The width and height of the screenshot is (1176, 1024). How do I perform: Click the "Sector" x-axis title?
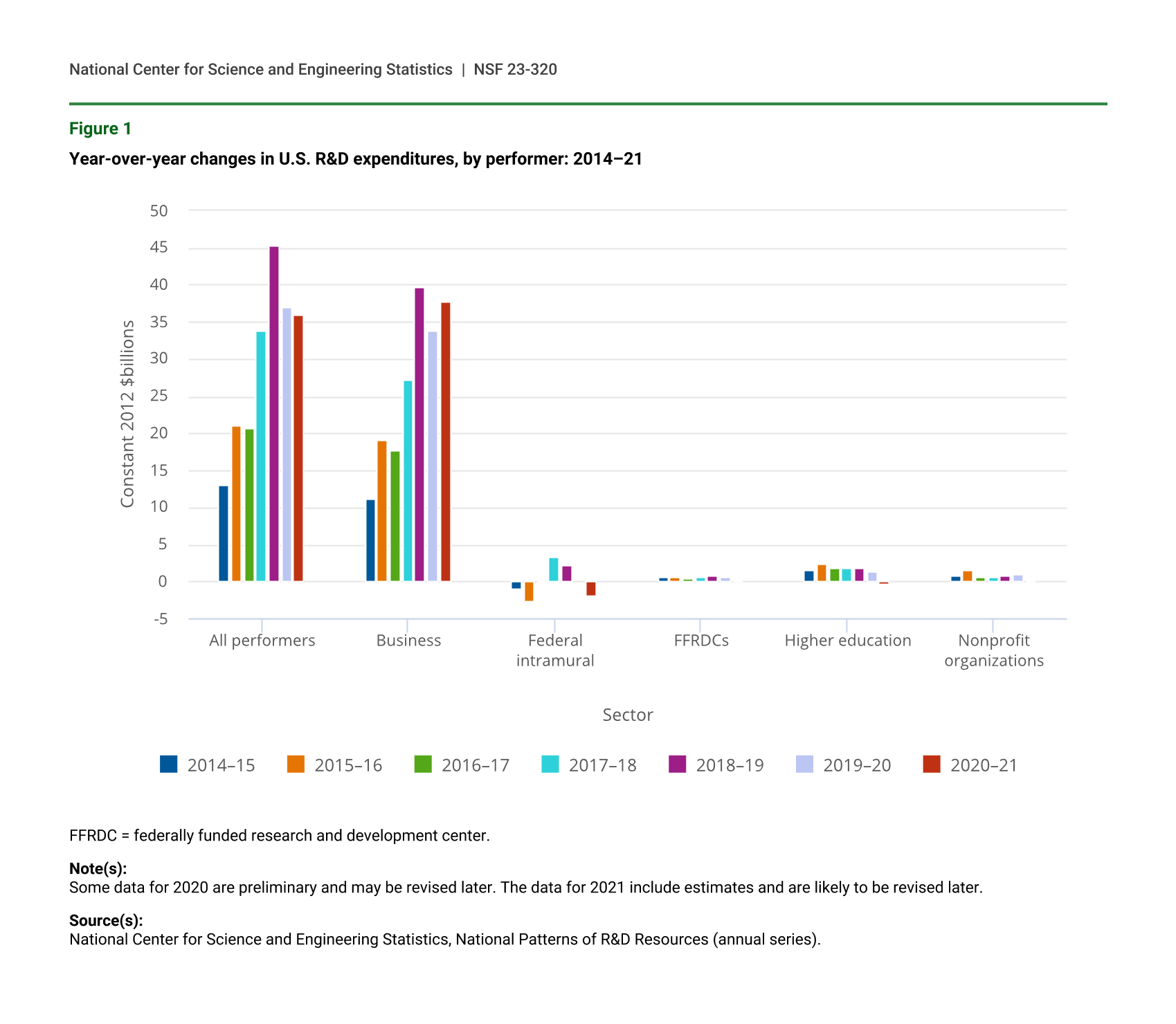click(627, 715)
